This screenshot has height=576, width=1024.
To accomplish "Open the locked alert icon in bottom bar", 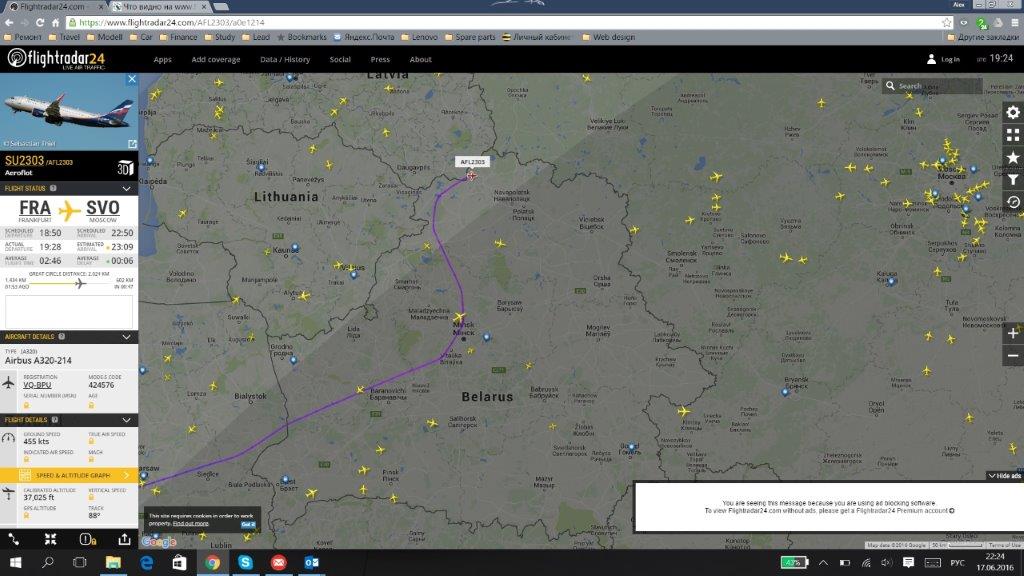I will click(88, 539).
